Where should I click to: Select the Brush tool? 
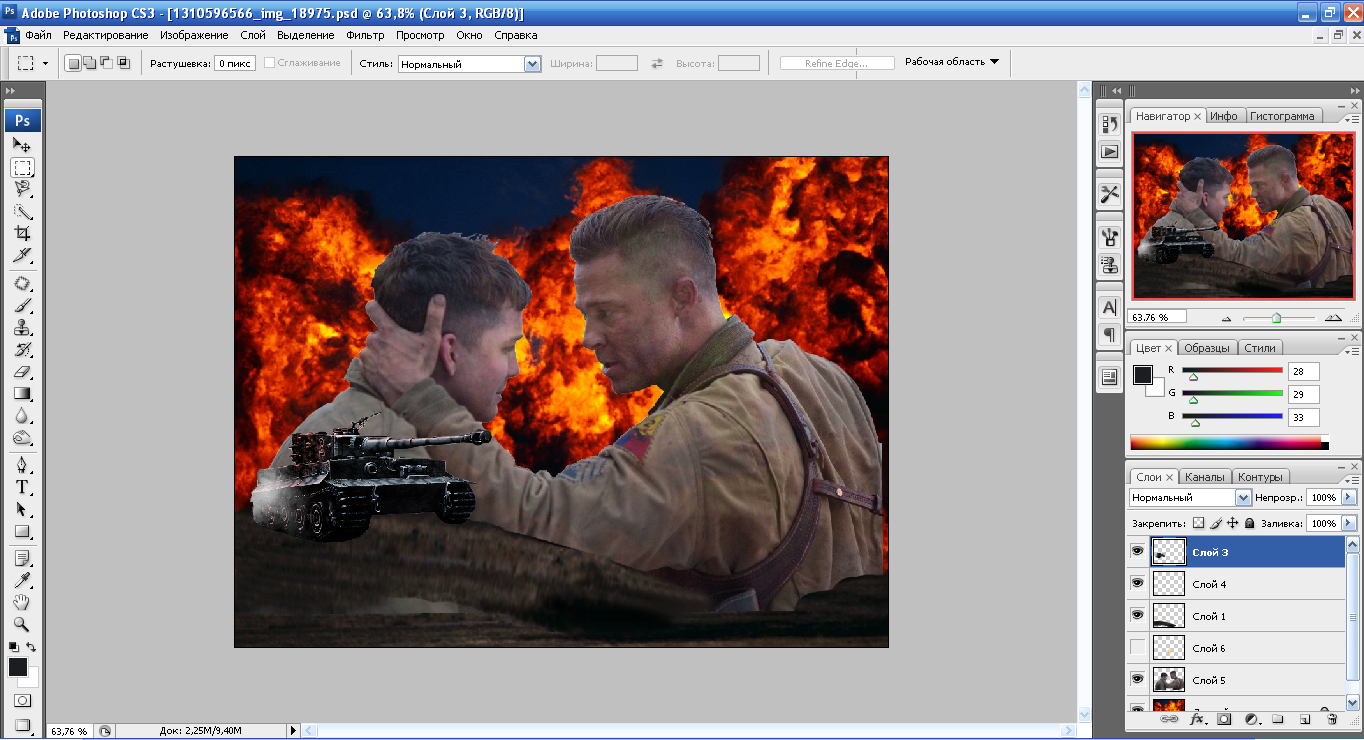[x=22, y=305]
